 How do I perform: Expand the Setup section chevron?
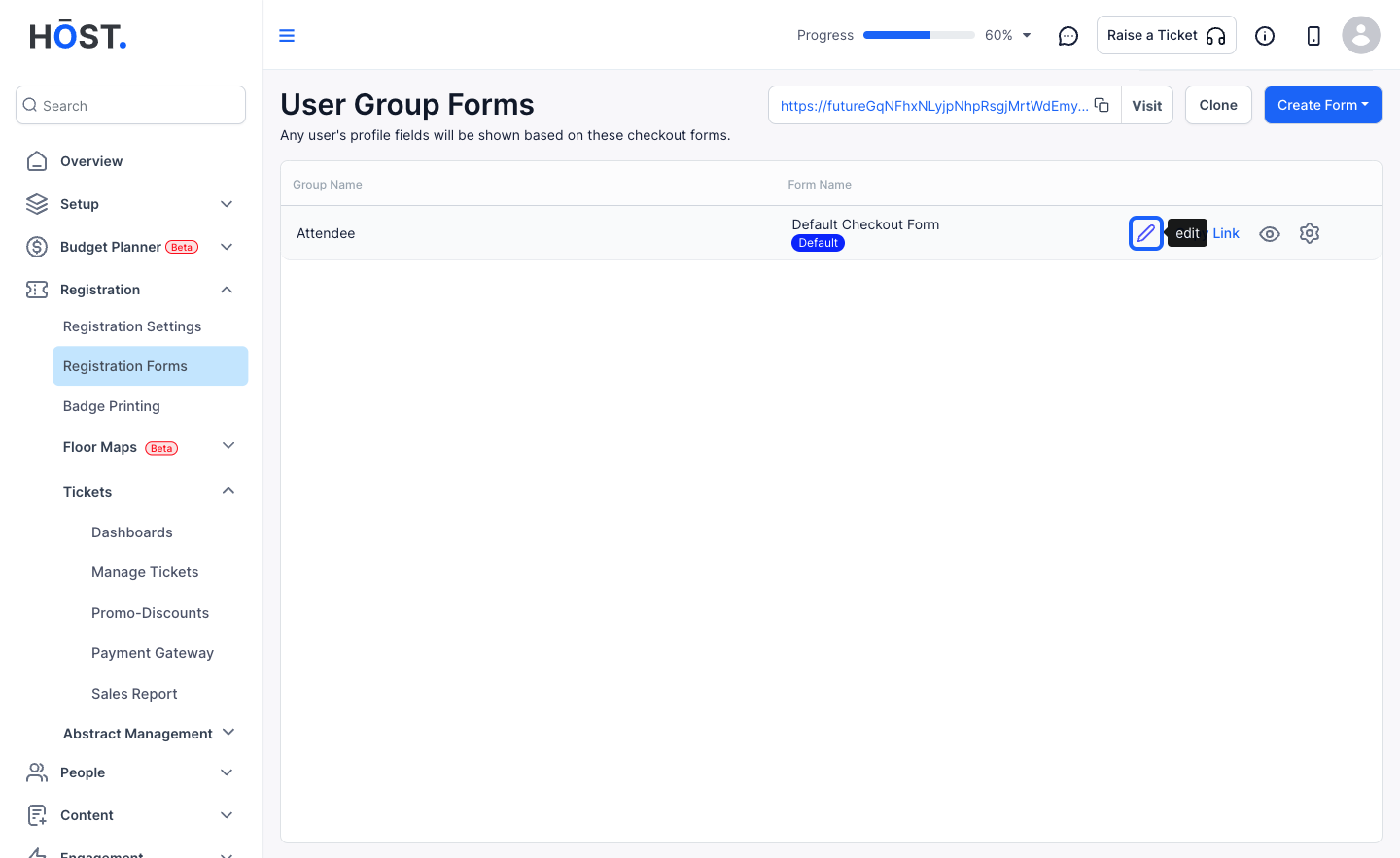coord(227,204)
